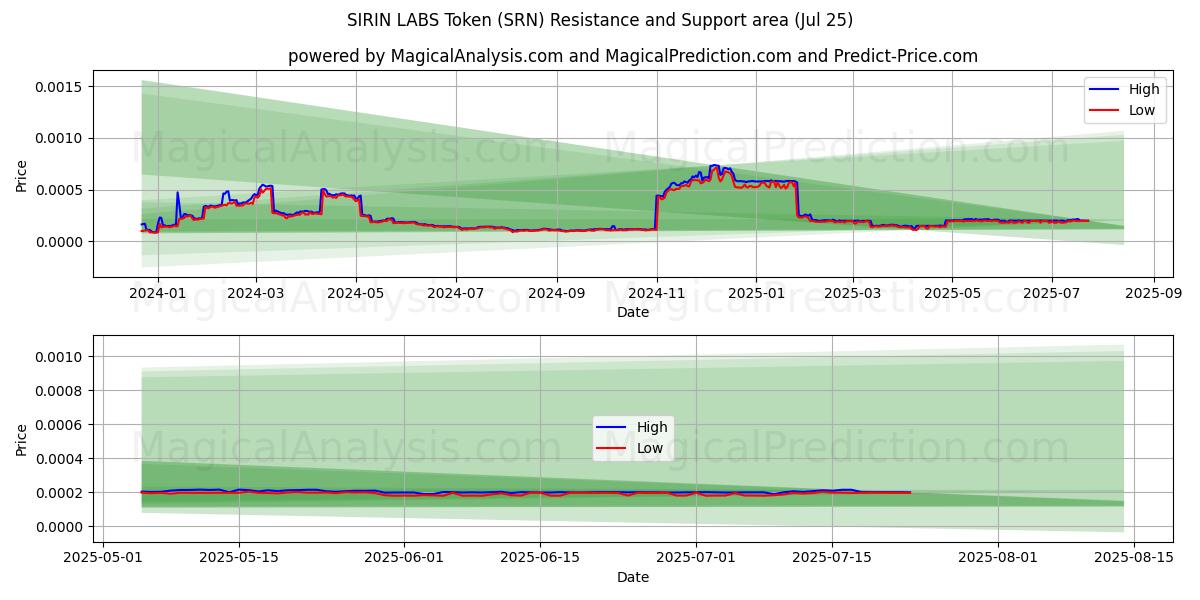The width and height of the screenshot is (1200, 600).
Task: Click the 'Date' axis title under the bottom chart
Action: point(633,577)
